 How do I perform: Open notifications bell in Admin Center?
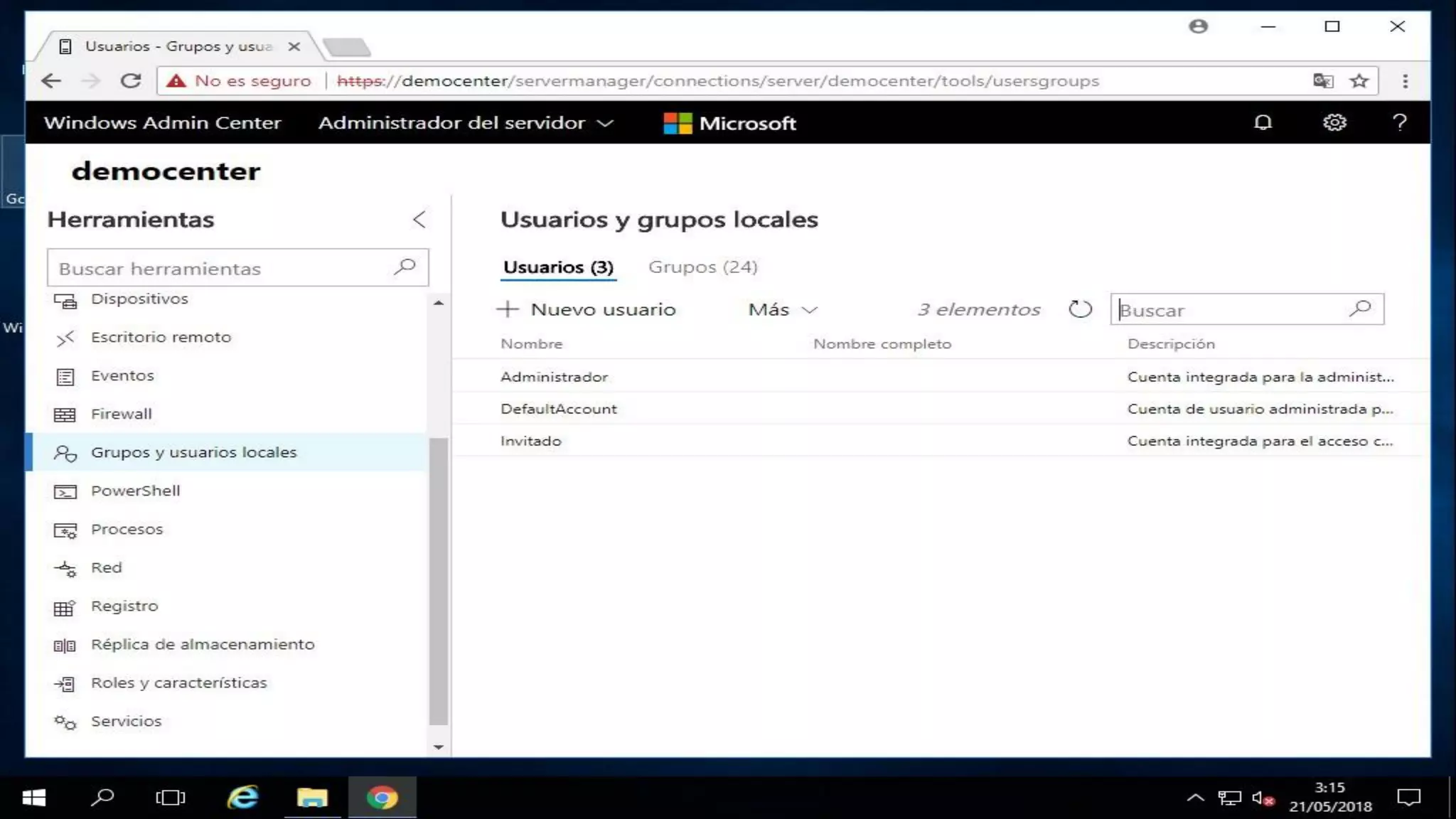click(1263, 122)
